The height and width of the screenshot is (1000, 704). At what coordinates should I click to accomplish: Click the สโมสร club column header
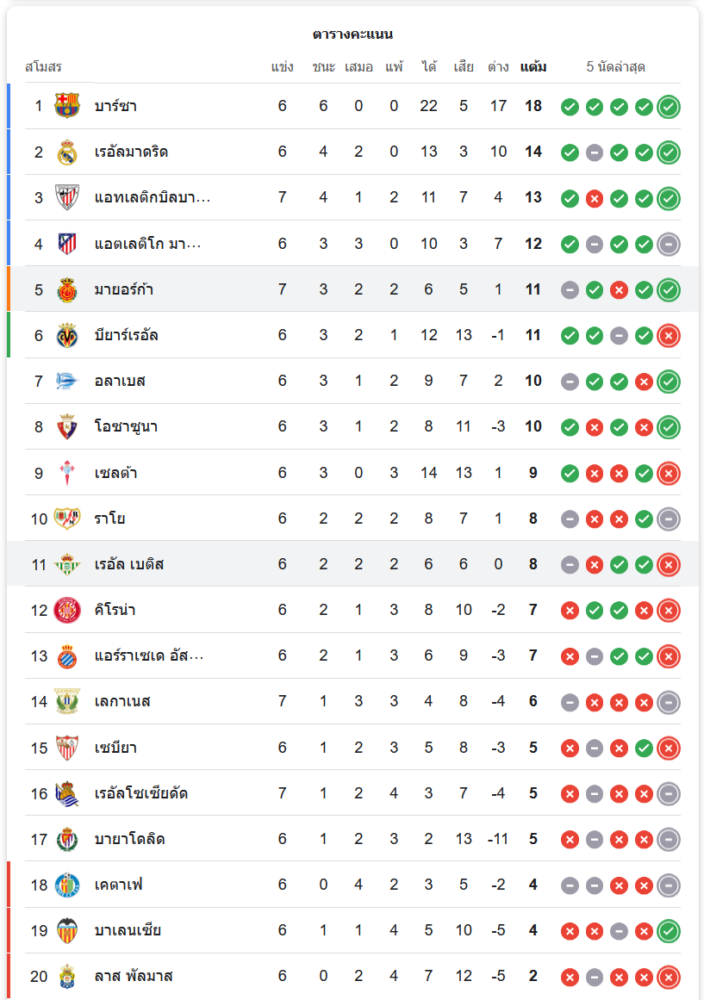coord(43,67)
